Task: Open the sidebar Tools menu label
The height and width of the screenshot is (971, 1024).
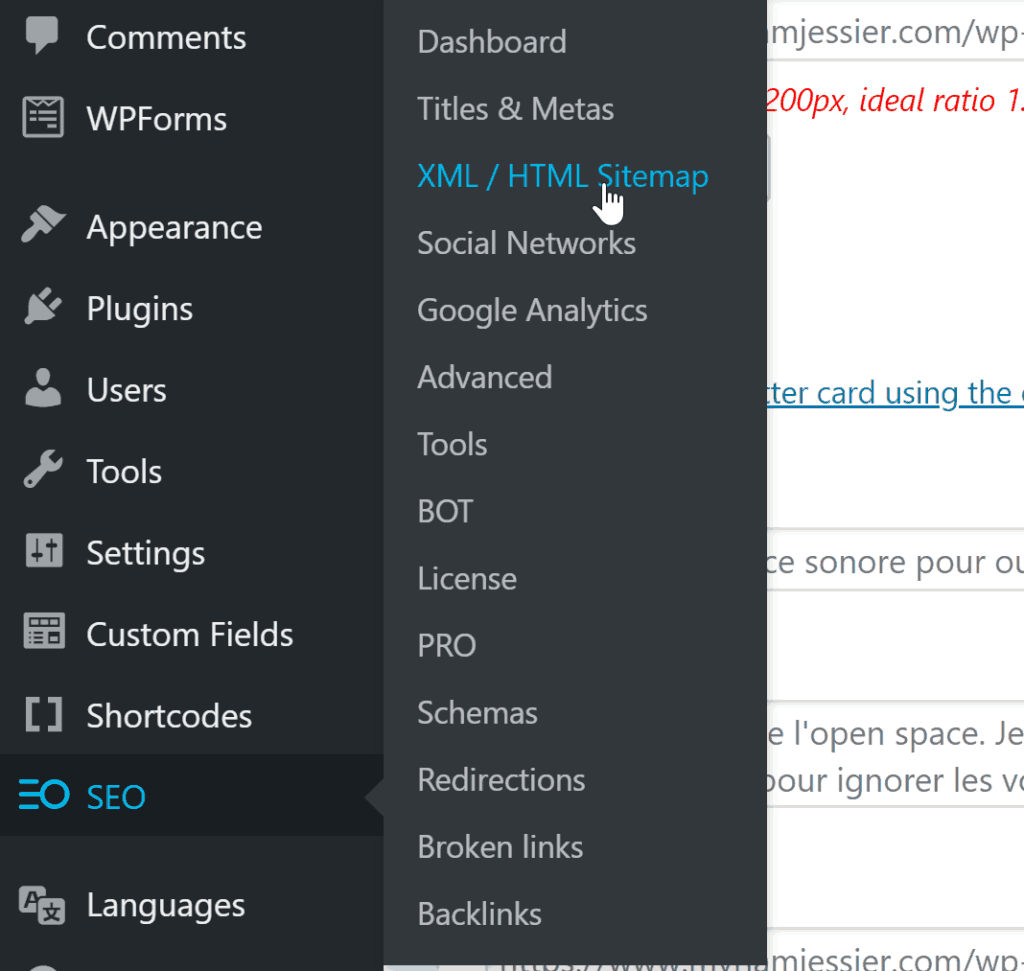Action: pyautogui.click(x=124, y=471)
